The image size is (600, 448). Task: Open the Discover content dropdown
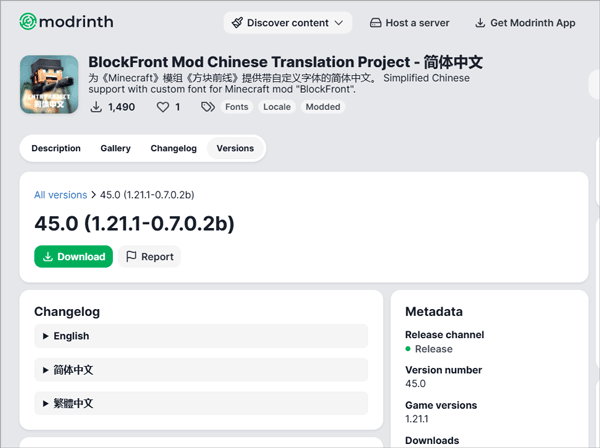click(x=287, y=23)
